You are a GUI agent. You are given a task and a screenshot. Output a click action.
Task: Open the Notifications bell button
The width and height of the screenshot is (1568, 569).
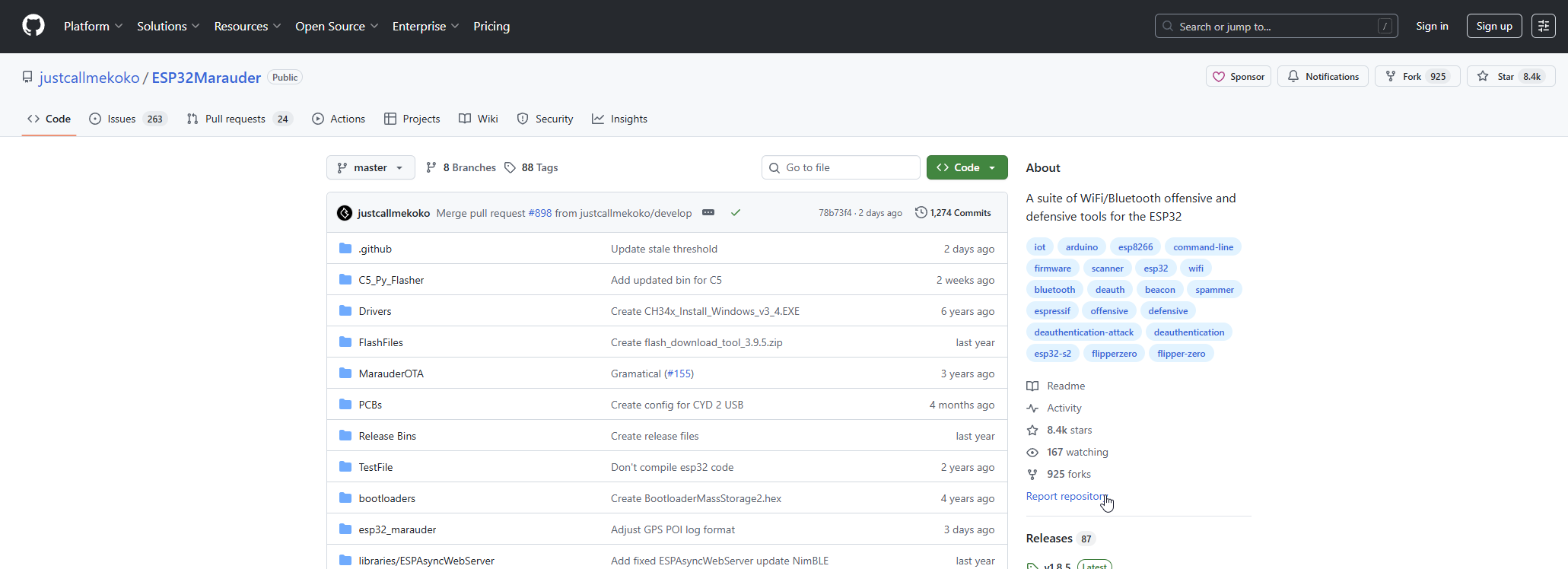click(x=1323, y=77)
